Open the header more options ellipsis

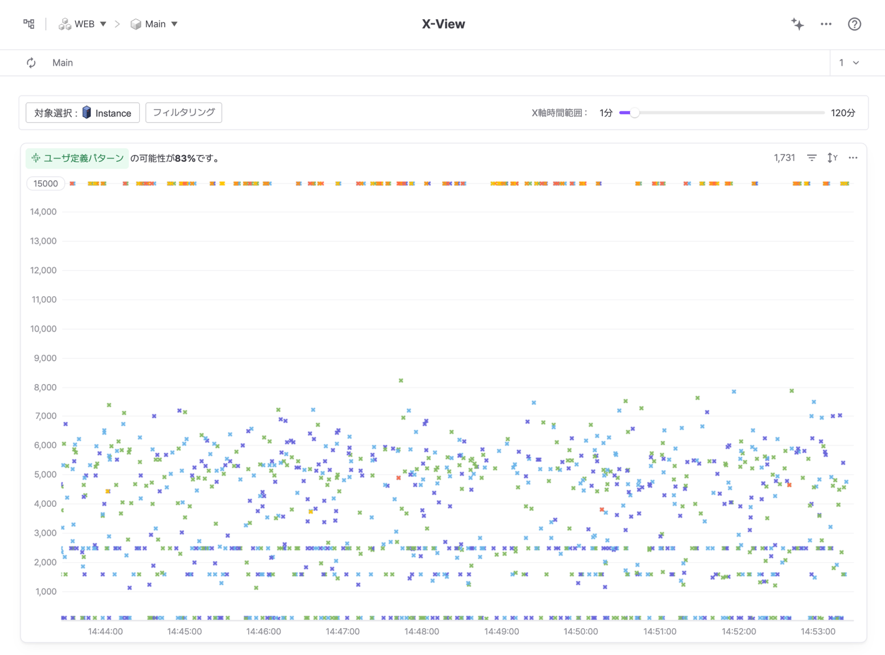(826, 24)
